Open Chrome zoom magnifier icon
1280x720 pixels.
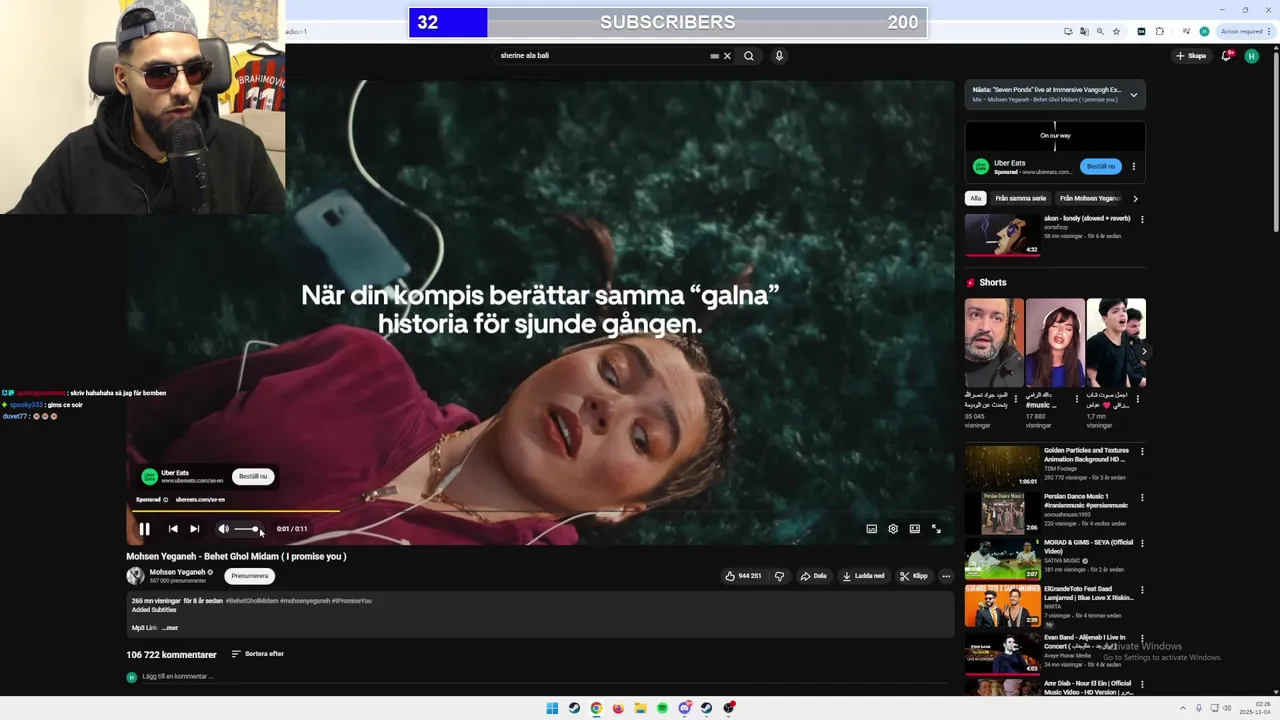point(1100,31)
